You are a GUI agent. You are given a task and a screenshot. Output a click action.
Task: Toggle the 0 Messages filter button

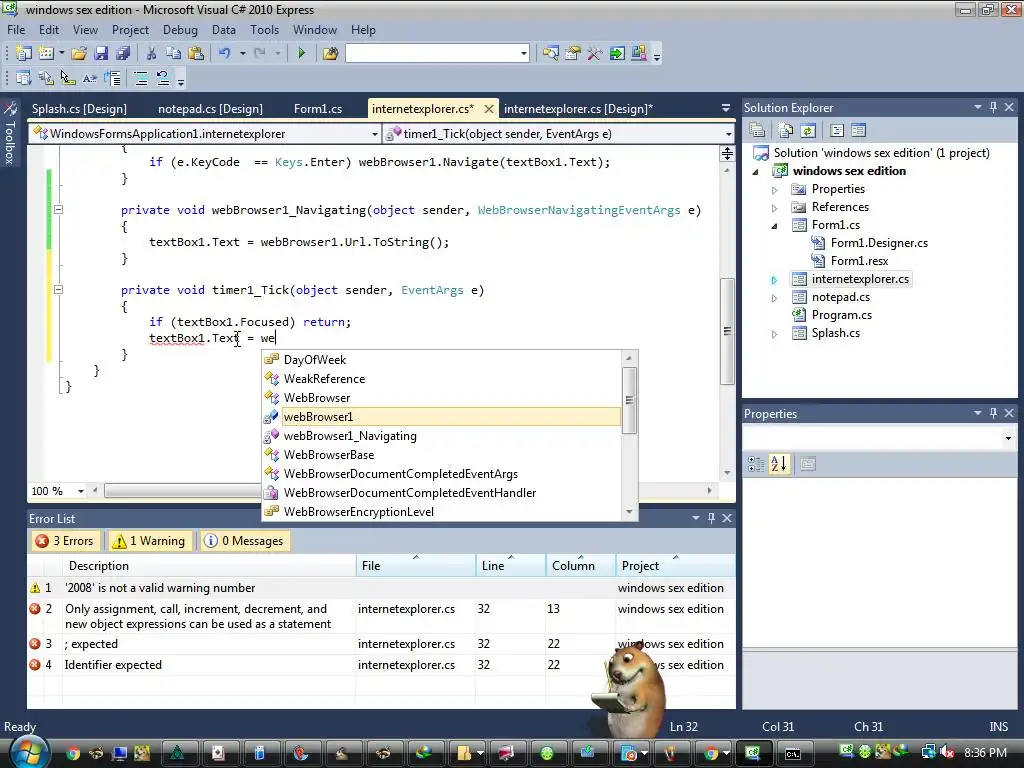tap(244, 541)
